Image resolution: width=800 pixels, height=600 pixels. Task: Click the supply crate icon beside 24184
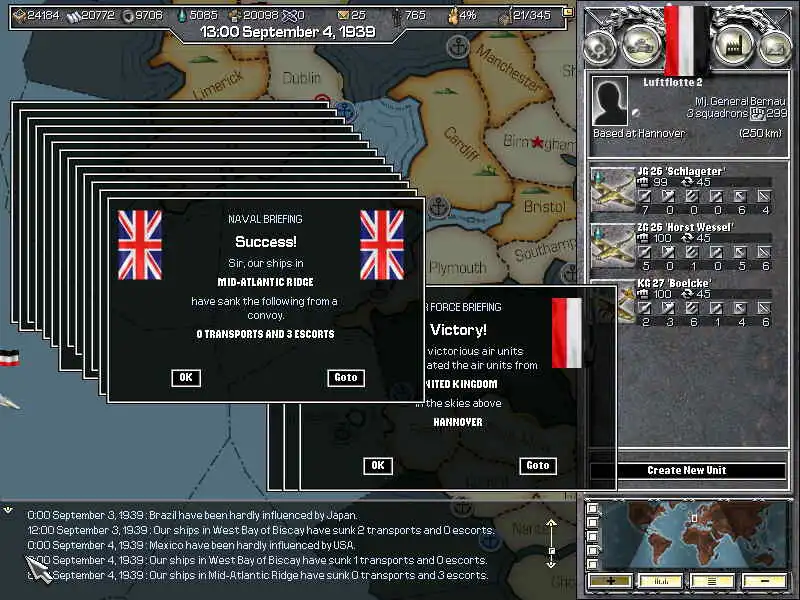pos(19,16)
